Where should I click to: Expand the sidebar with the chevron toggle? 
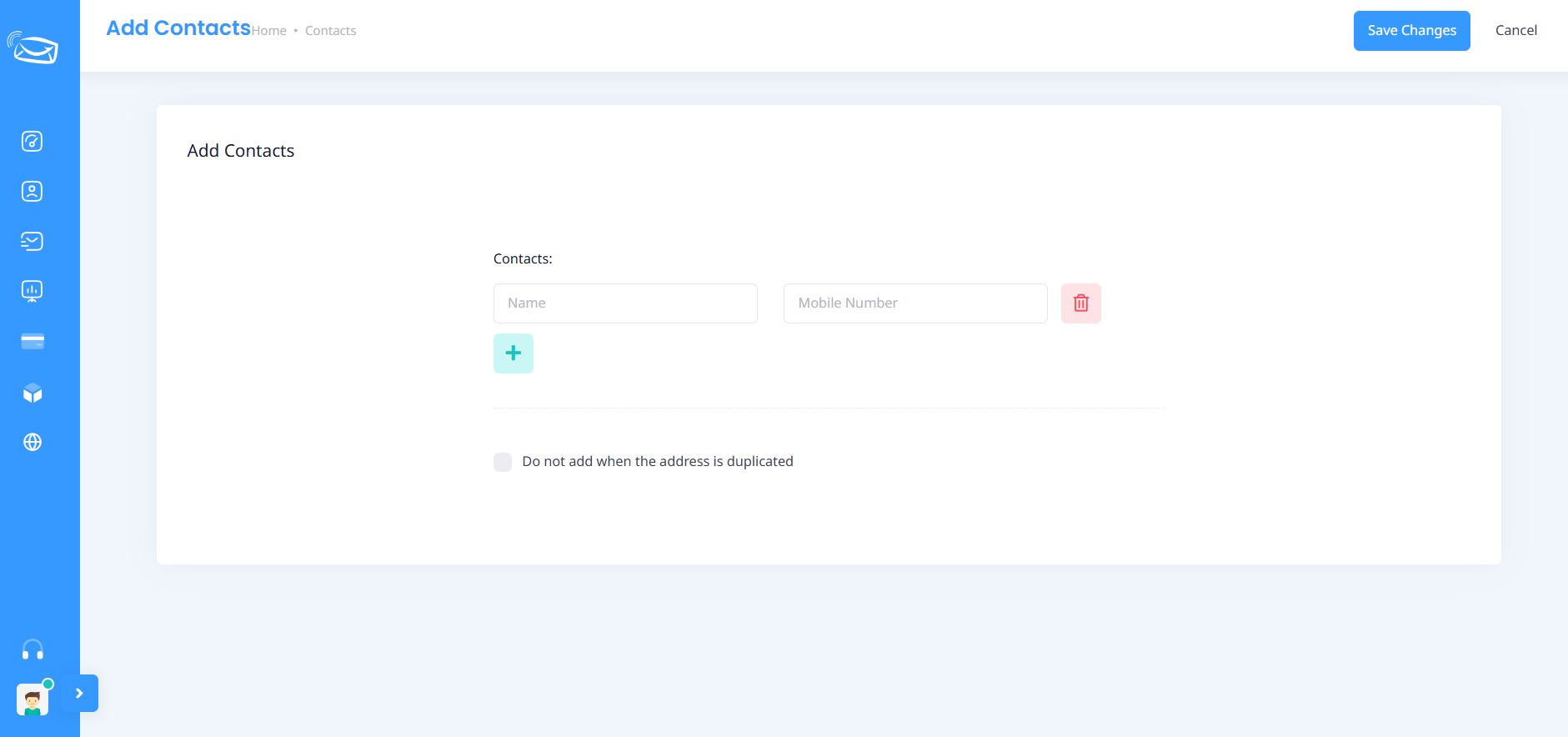point(80,693)
